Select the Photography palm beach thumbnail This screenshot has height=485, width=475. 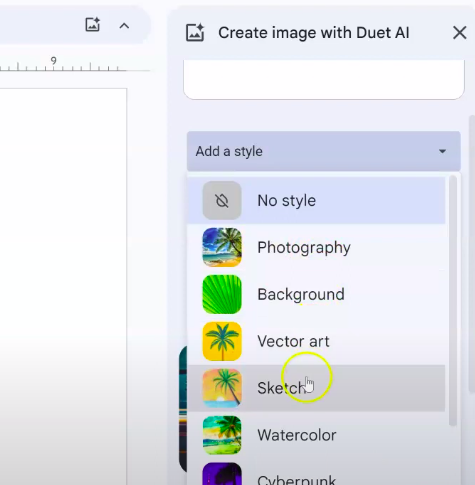point(222,247)
